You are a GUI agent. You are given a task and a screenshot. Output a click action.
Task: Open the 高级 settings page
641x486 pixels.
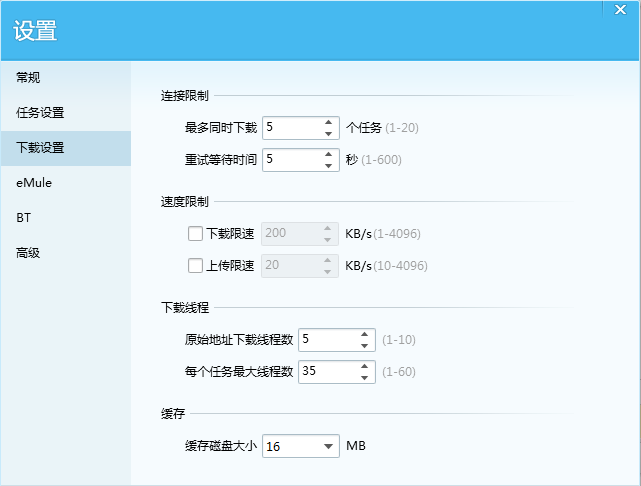[x=66, y=253]
